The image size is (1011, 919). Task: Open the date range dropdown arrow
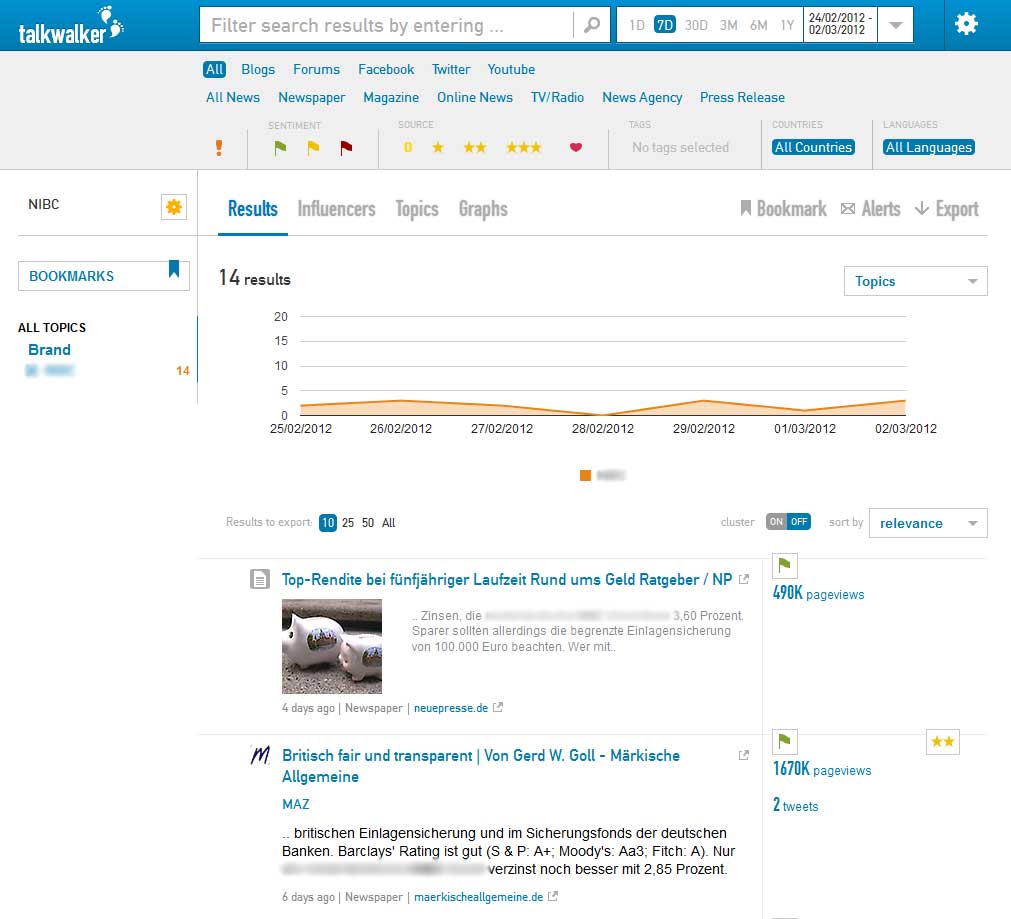(895, 25)
